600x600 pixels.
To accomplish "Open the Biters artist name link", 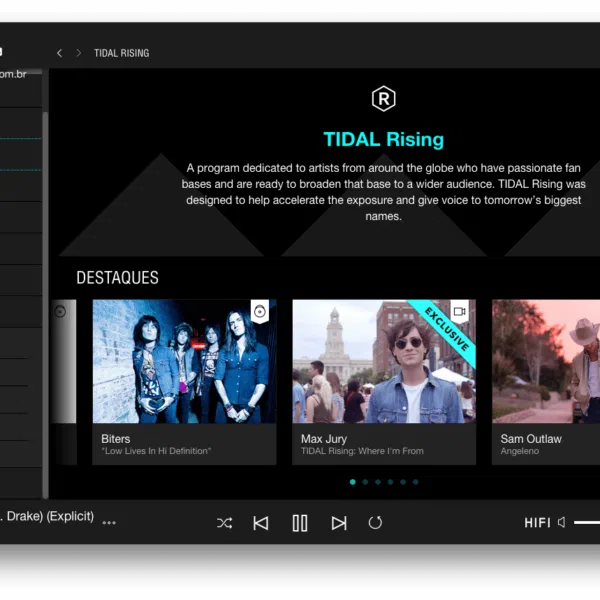I will pyautogui.click(x=116, y=439).
